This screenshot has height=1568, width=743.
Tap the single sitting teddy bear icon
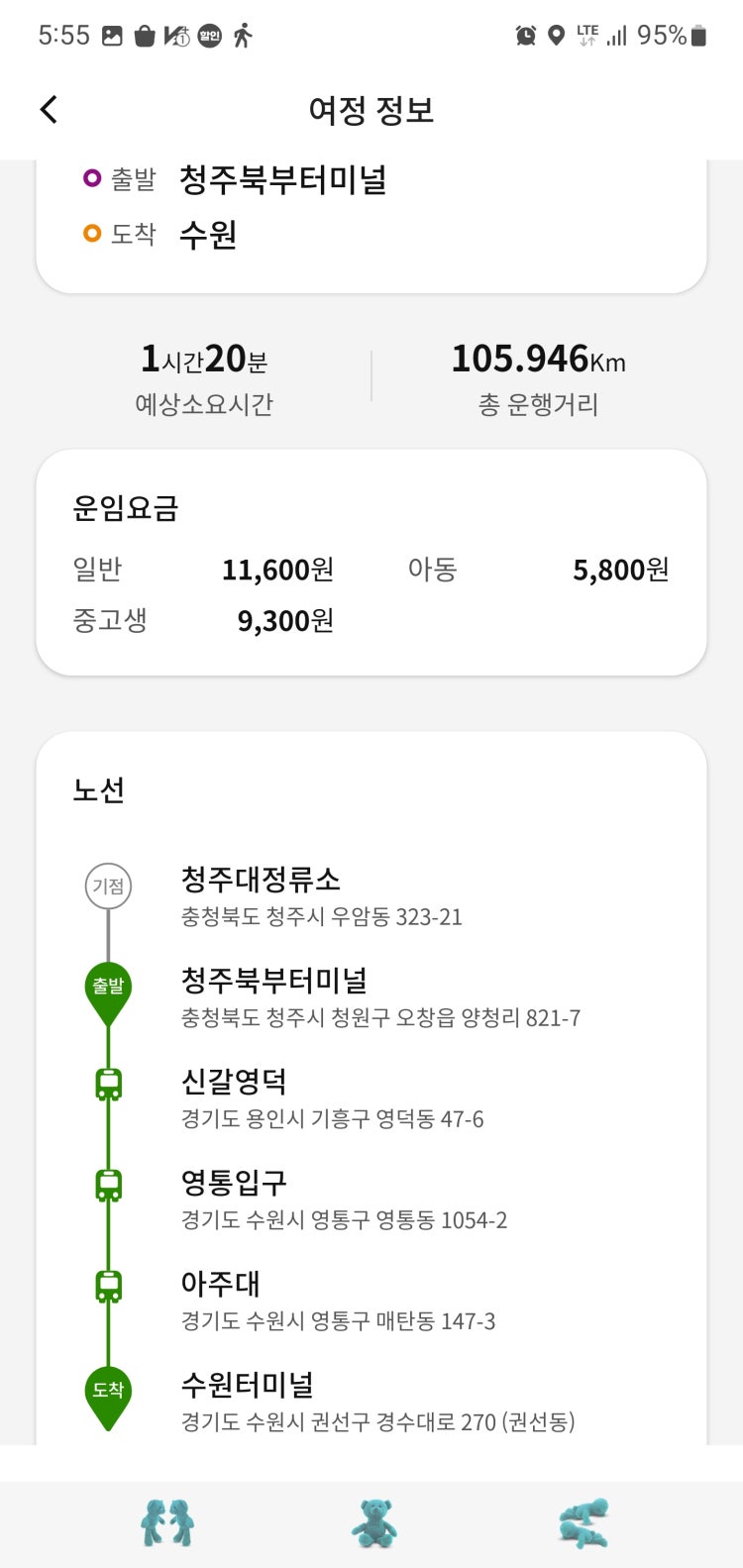point(373,1523)
